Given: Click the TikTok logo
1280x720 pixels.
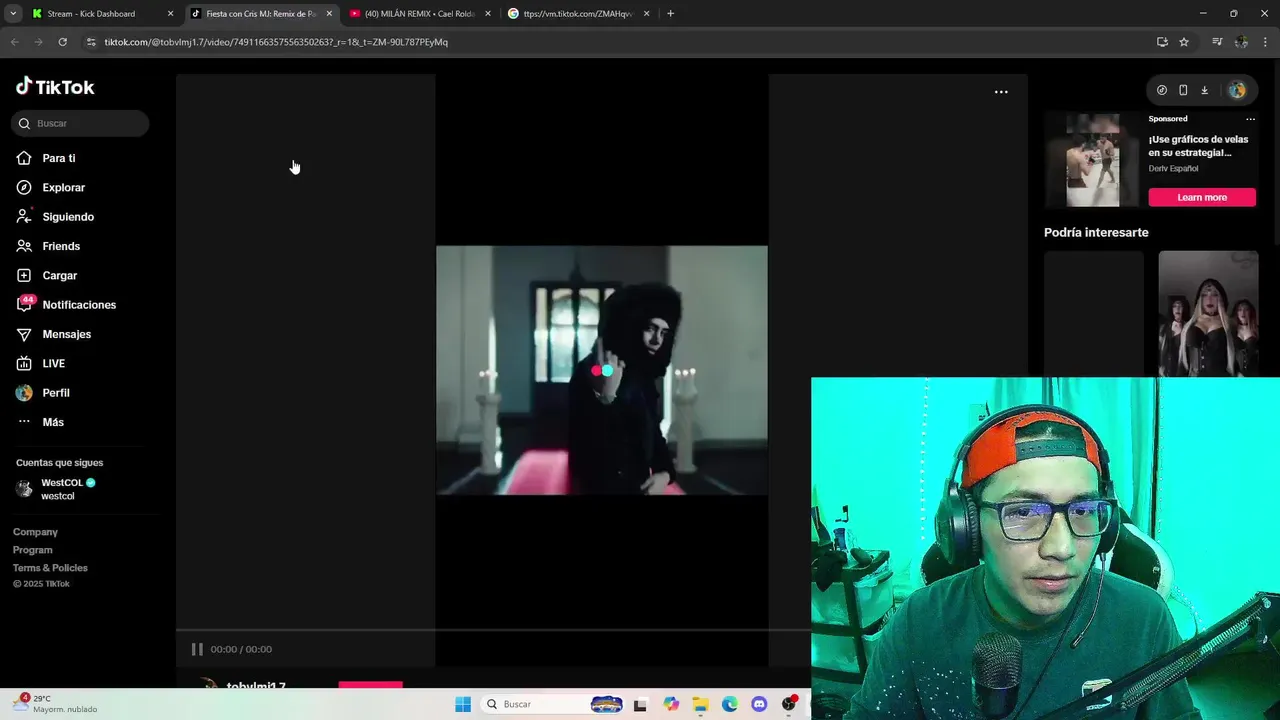Looking at the screenshot, I should 55,87.
